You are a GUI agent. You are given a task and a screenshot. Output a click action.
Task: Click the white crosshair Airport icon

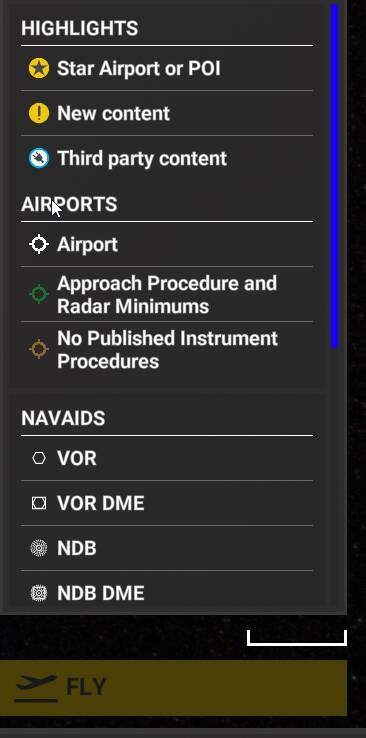coord(39,244)
